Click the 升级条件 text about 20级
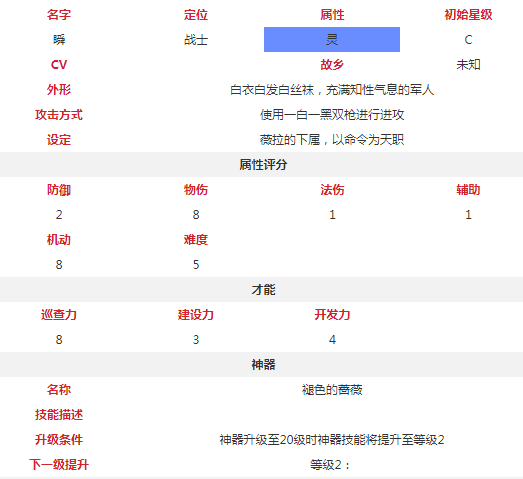This screenshot has width=523, height=479. coord(332,440)
